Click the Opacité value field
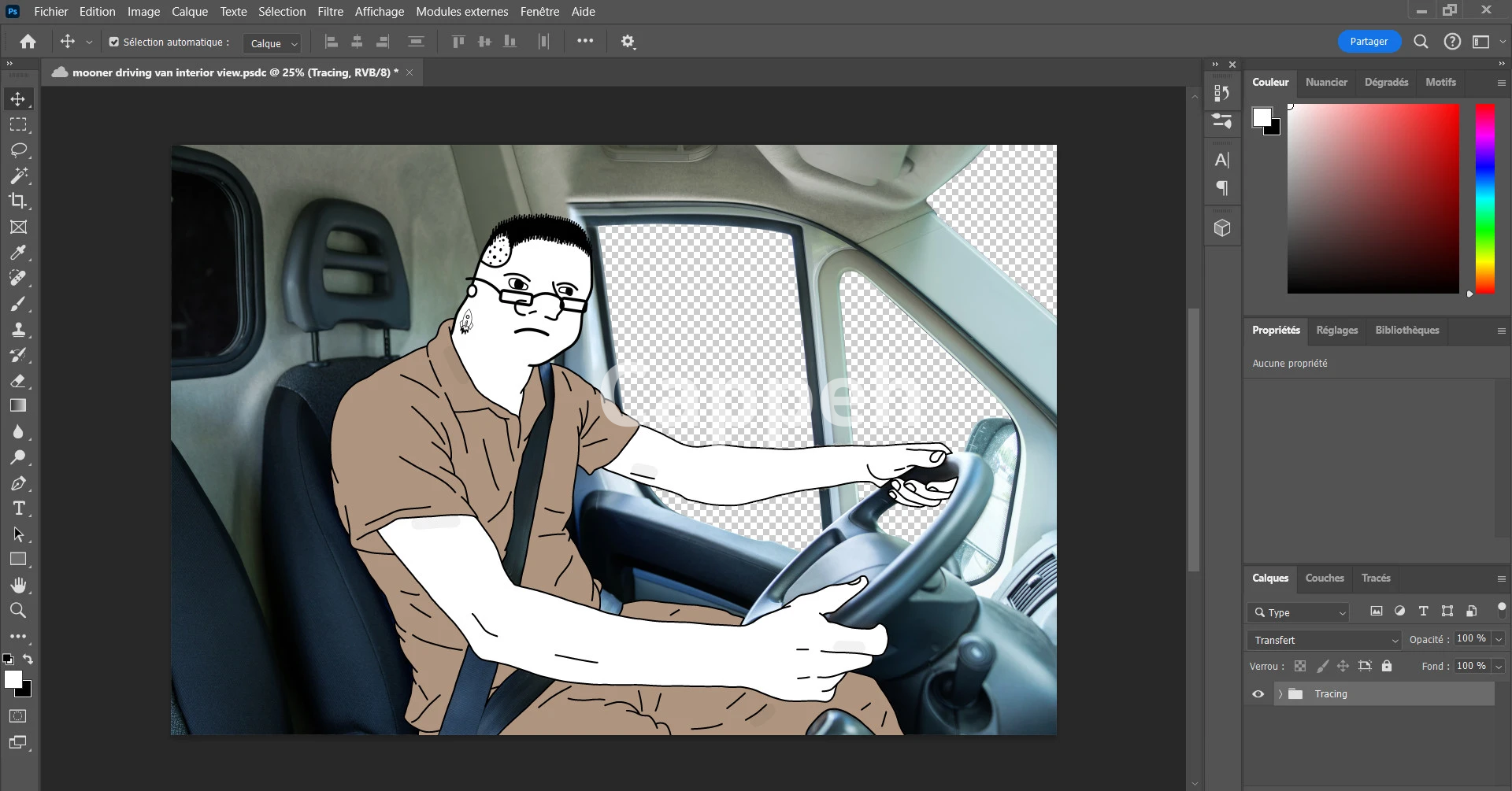Viewport: 1512px width, 791px height. click(x=1471, y=639)
